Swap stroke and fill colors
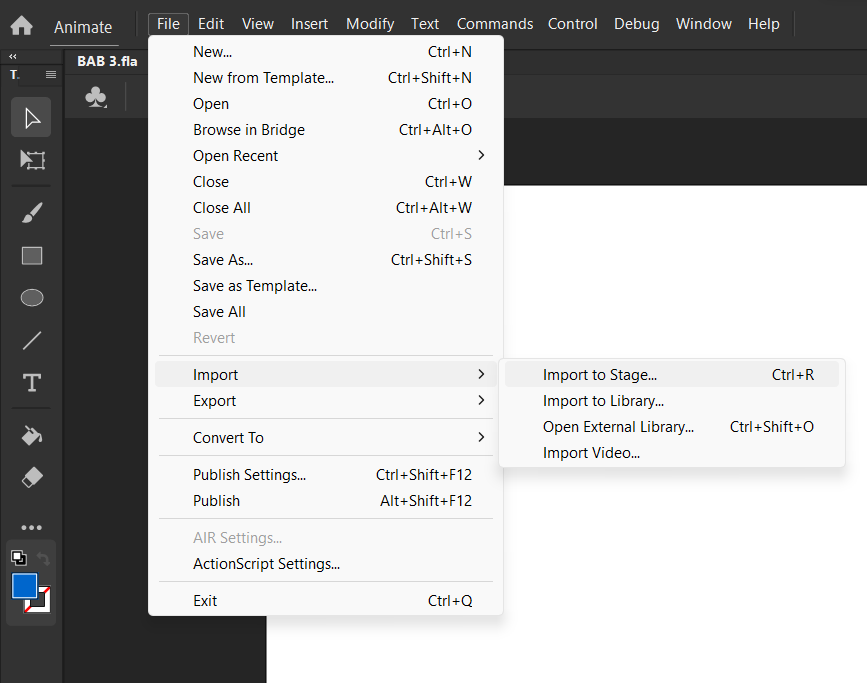Image resolution: width=867 pixels, height=683 pixels. [43, 559]
